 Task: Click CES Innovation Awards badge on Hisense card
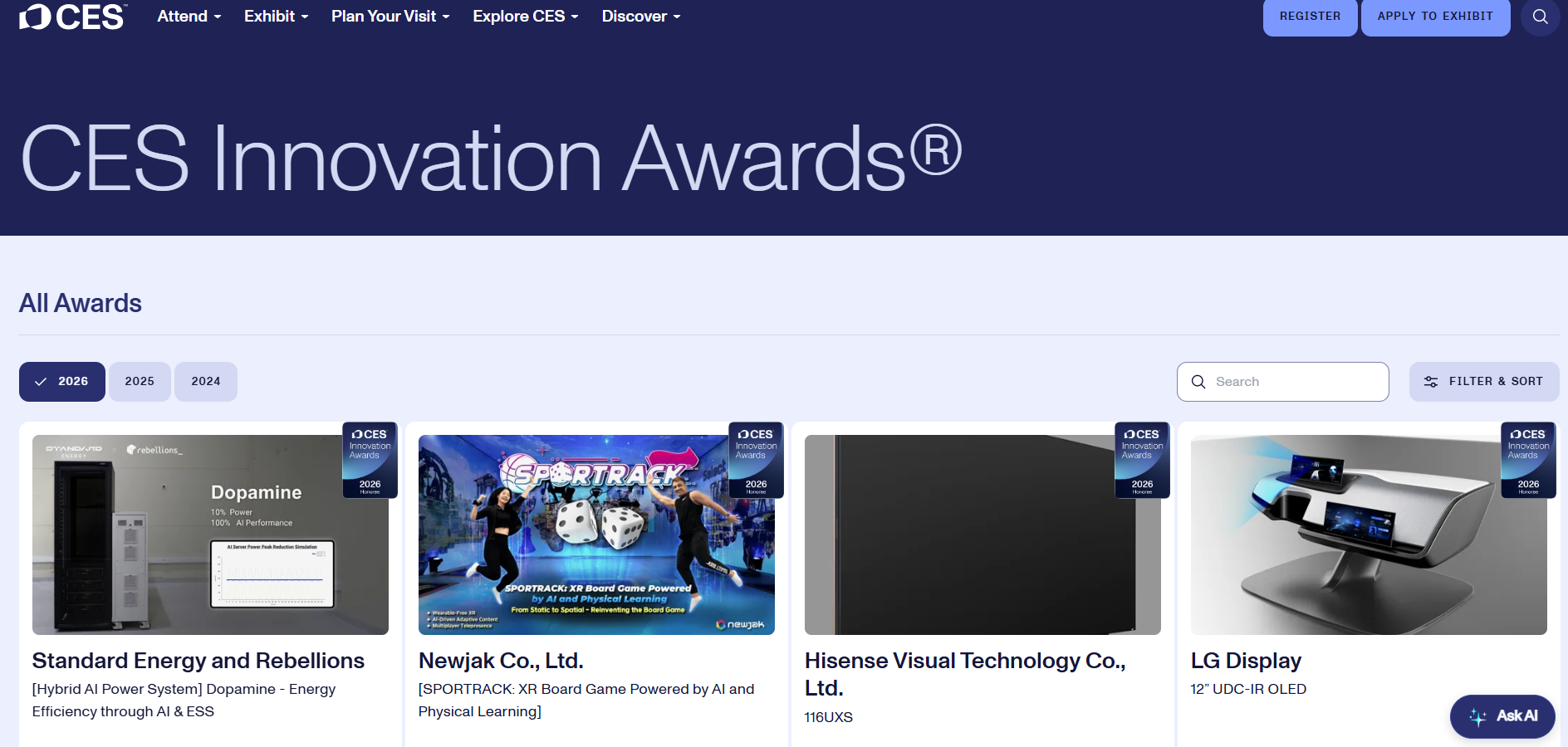click(x=1142, y=460)
